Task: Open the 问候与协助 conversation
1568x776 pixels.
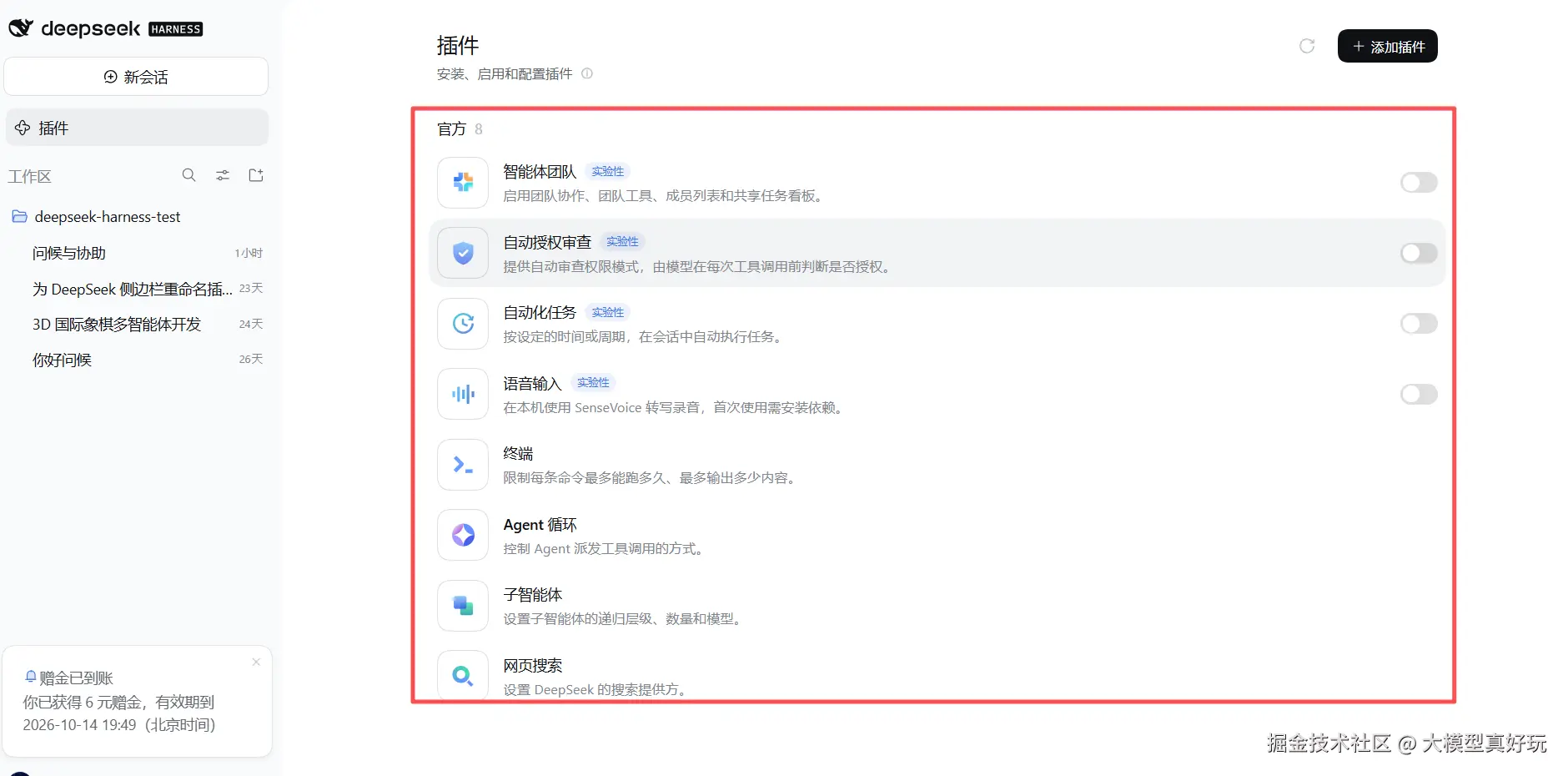Action: click(137, 253)
